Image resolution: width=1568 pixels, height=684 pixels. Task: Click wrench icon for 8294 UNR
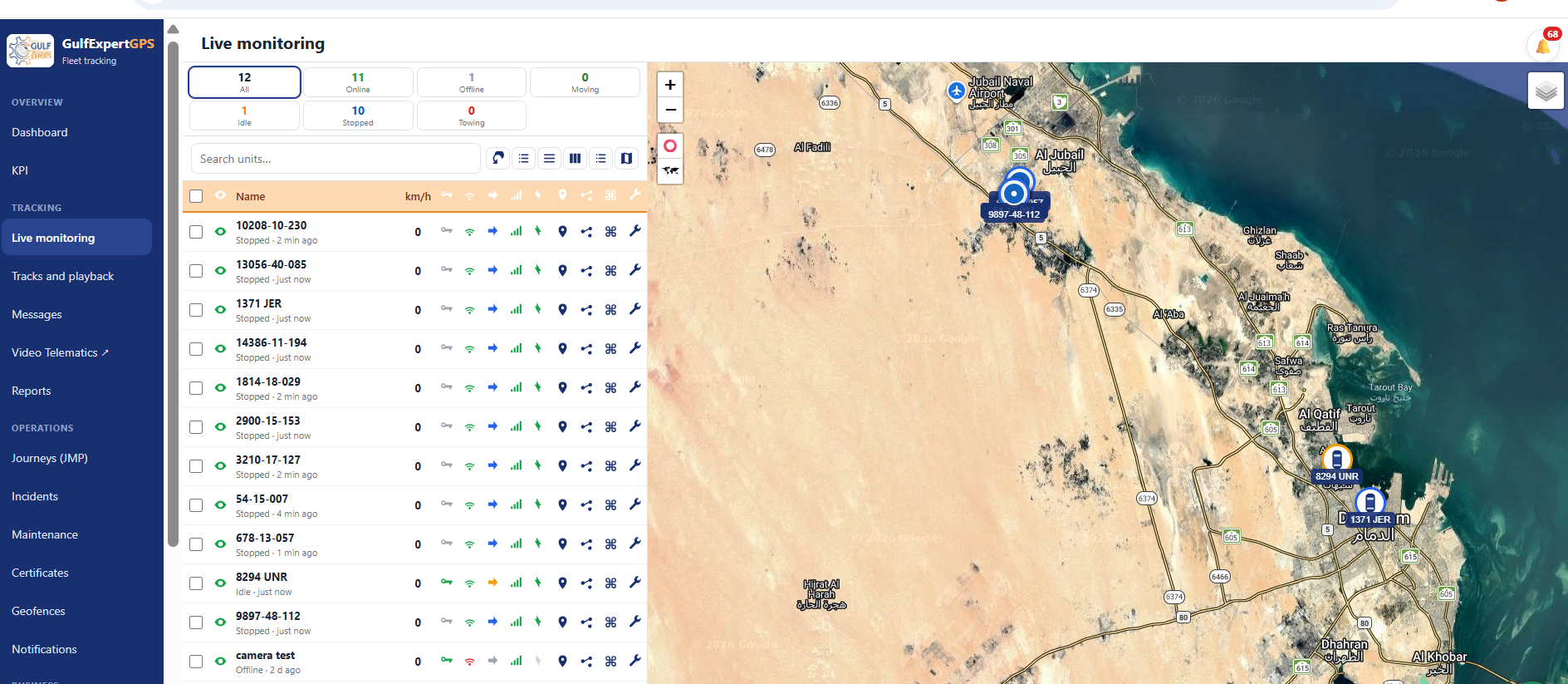[635, 583]
